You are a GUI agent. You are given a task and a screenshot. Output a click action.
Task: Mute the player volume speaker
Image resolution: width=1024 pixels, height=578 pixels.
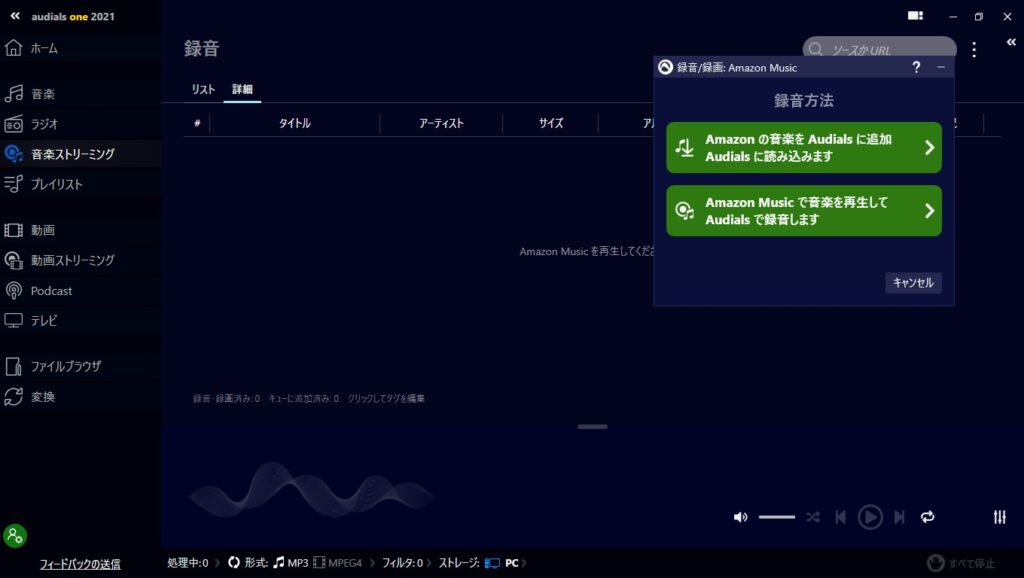[x=740, y=517]
